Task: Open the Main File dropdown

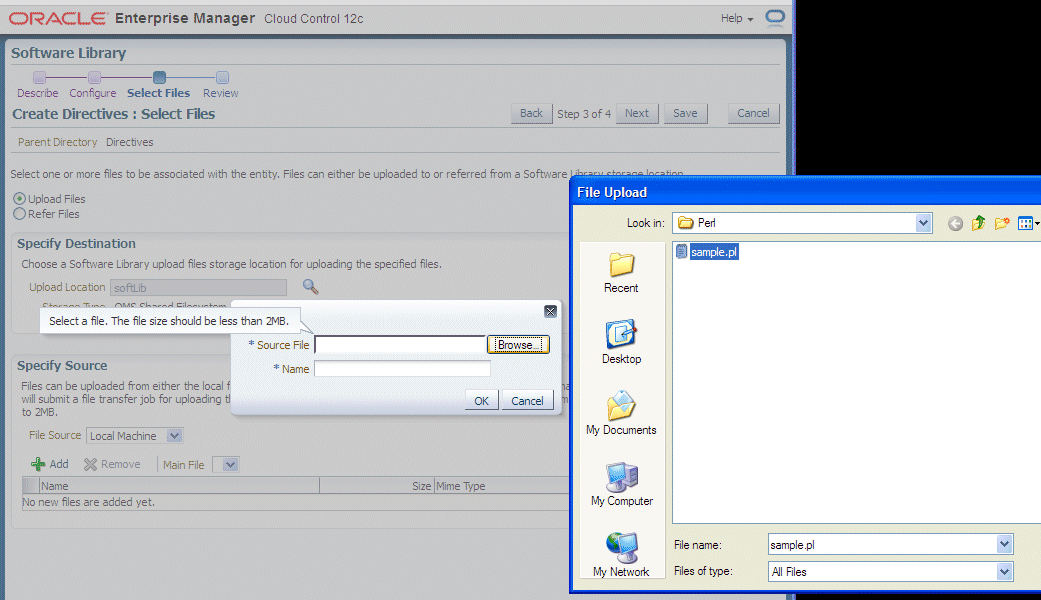Action: pos(226,465)
